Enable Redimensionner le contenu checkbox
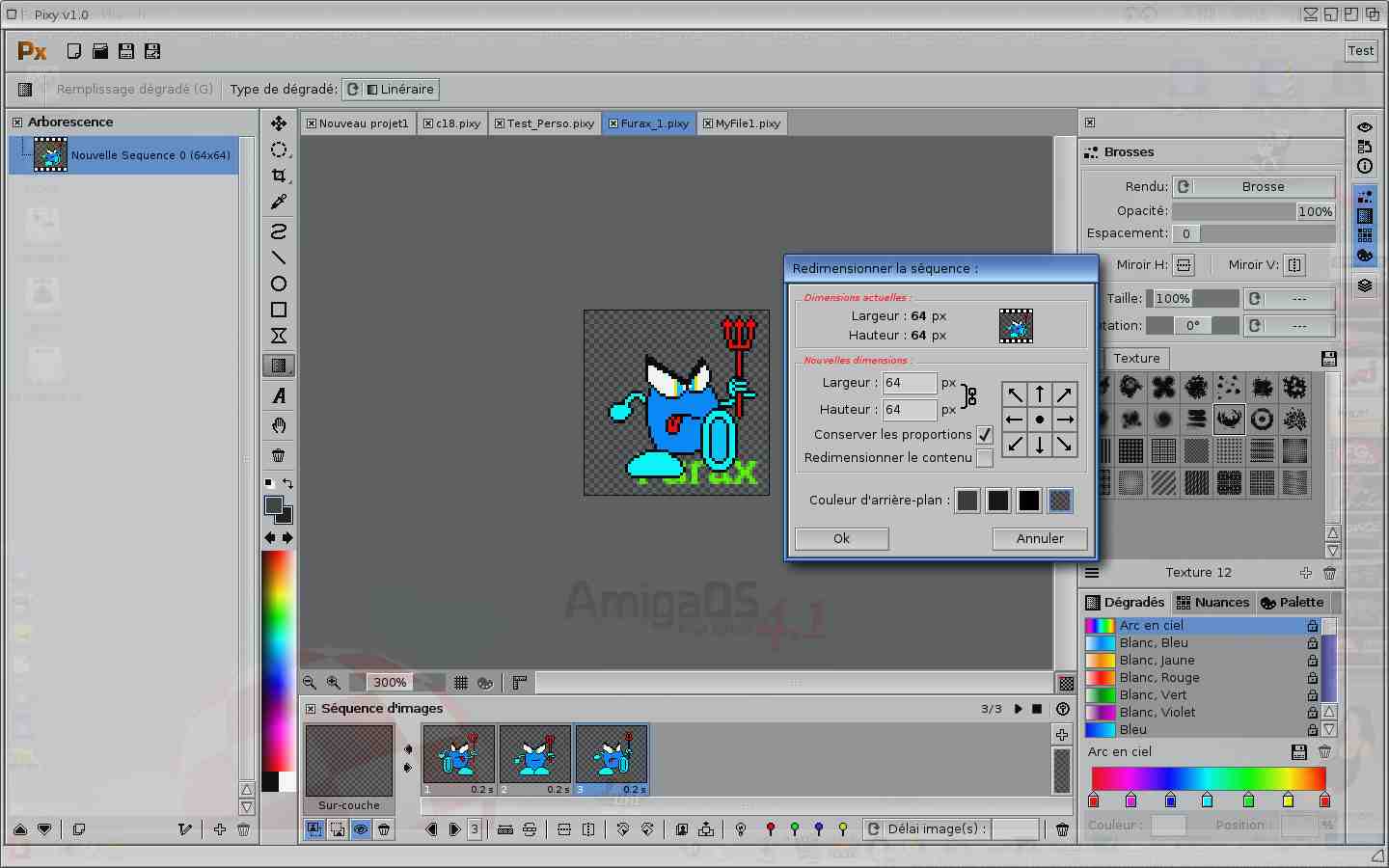 coord(984,458)
